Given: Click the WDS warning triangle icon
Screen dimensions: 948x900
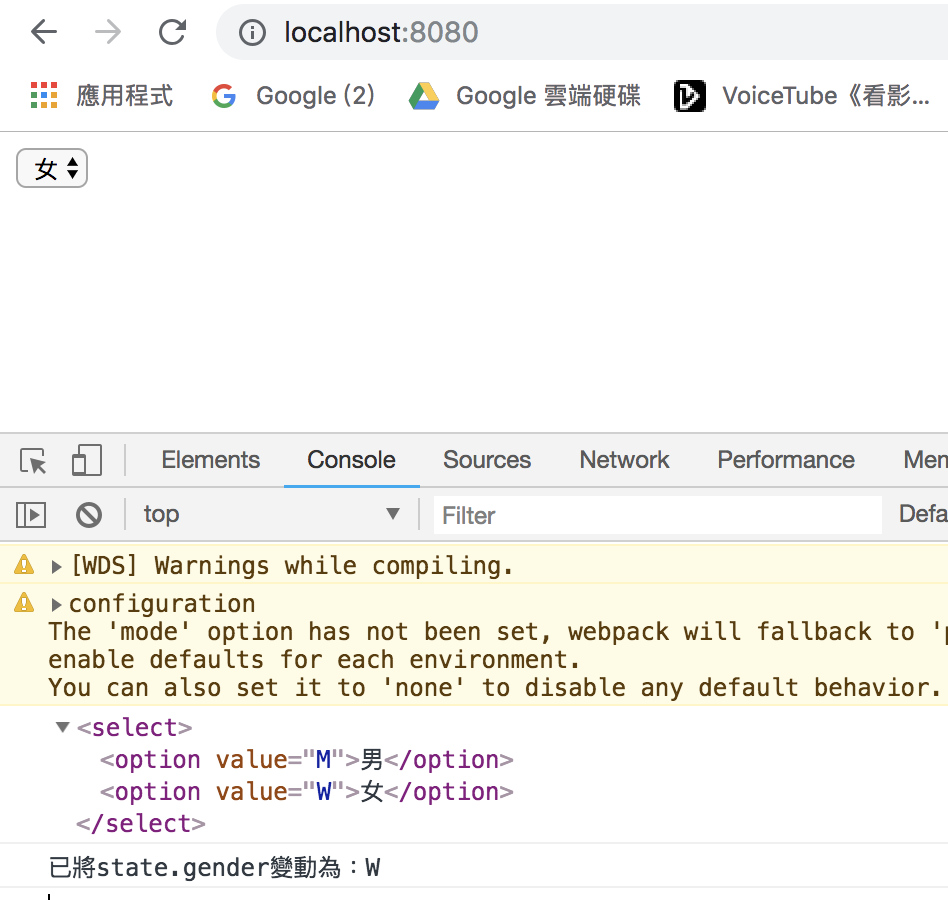Looking at the screenshot, I should 24,565.
